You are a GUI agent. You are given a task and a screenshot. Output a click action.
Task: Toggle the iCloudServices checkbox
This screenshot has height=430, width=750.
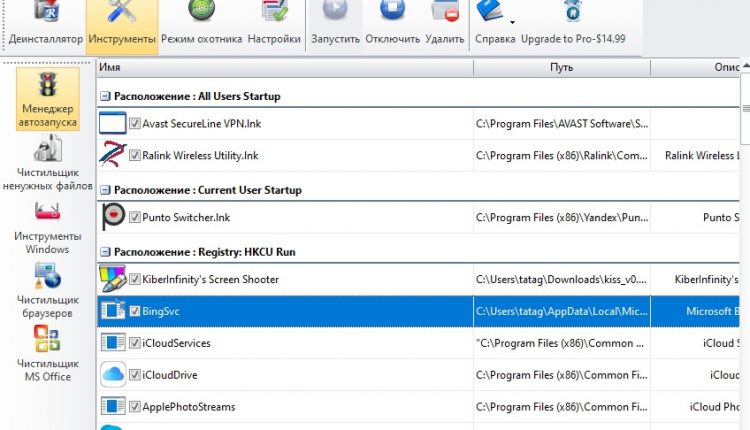[135, 343]
